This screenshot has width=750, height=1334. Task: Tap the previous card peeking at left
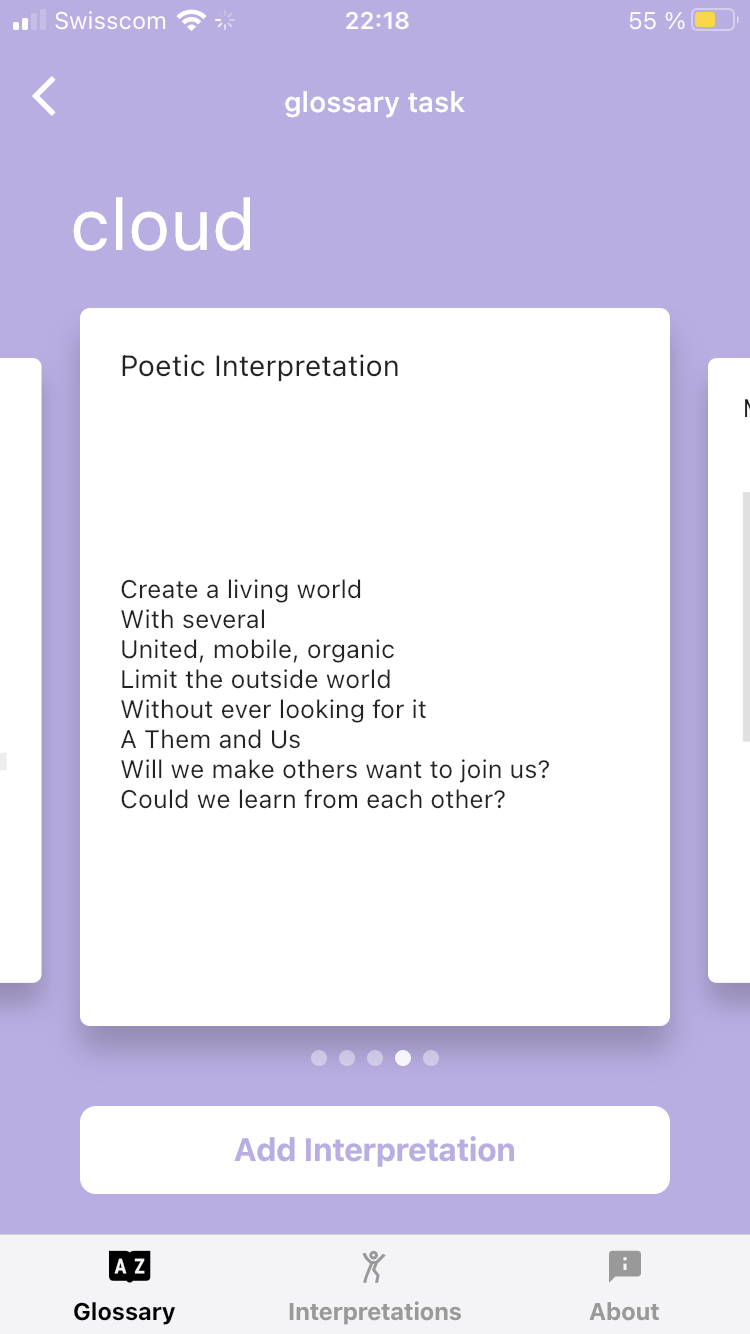click(x=20, y=670)
